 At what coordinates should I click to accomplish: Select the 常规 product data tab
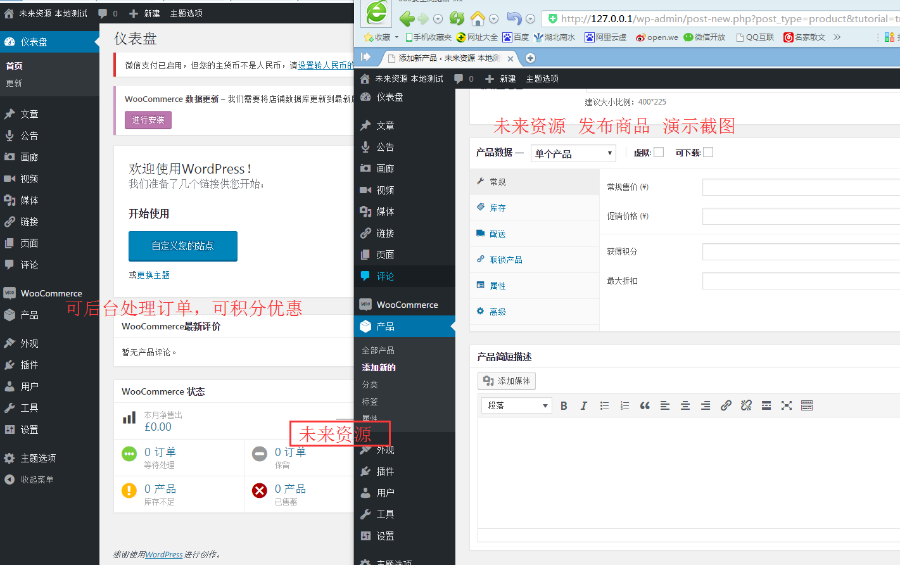[534, 181]
